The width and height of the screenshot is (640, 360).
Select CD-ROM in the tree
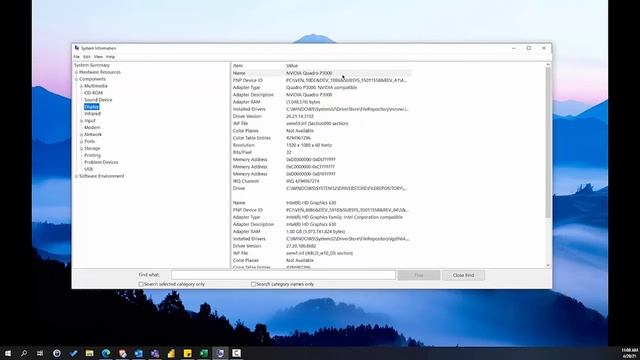93,93
